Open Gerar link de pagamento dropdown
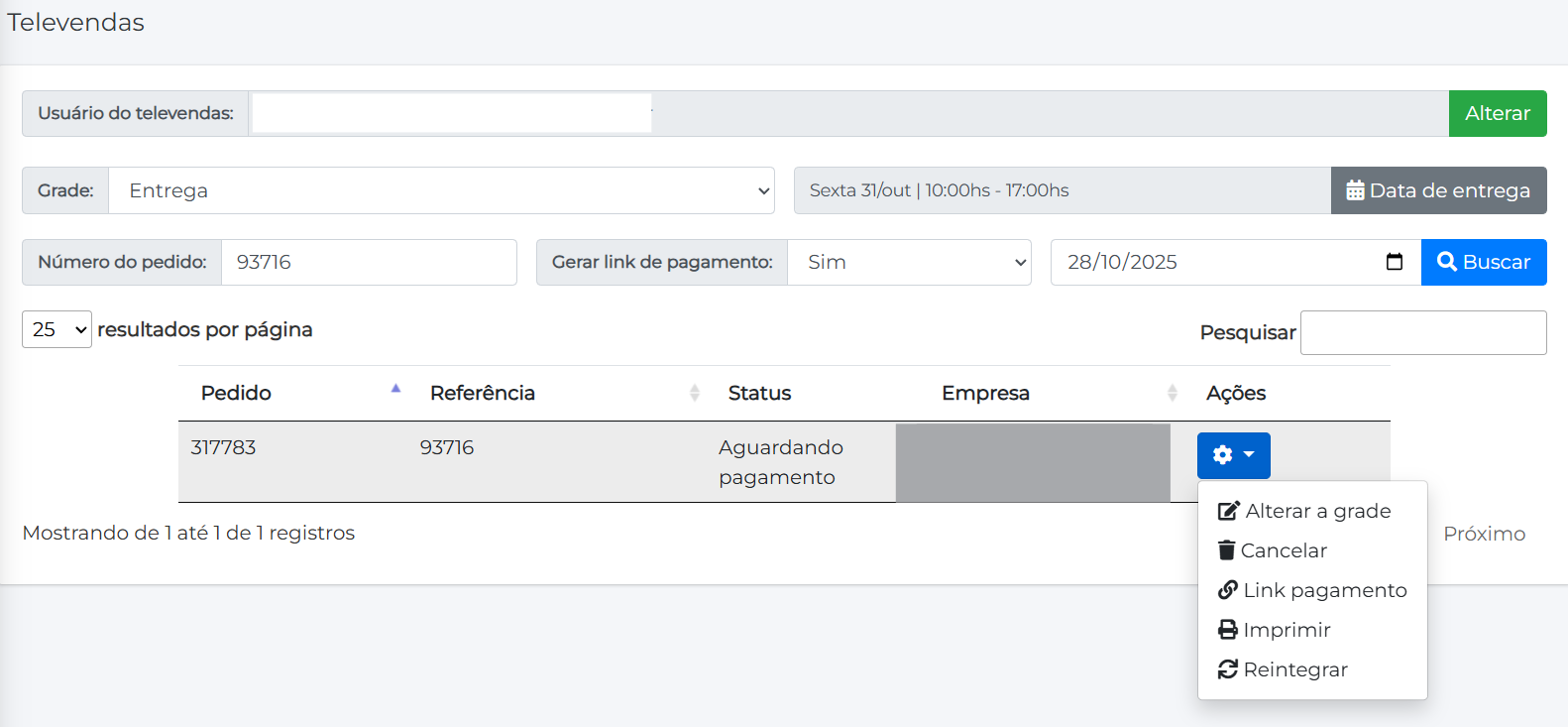This screenshot has width=1568, height=727. coord(909,262)
